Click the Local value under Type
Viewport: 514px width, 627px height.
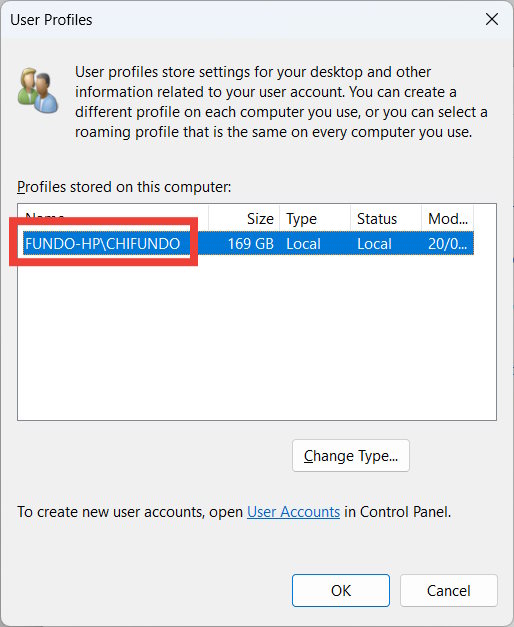click(303, 244)
